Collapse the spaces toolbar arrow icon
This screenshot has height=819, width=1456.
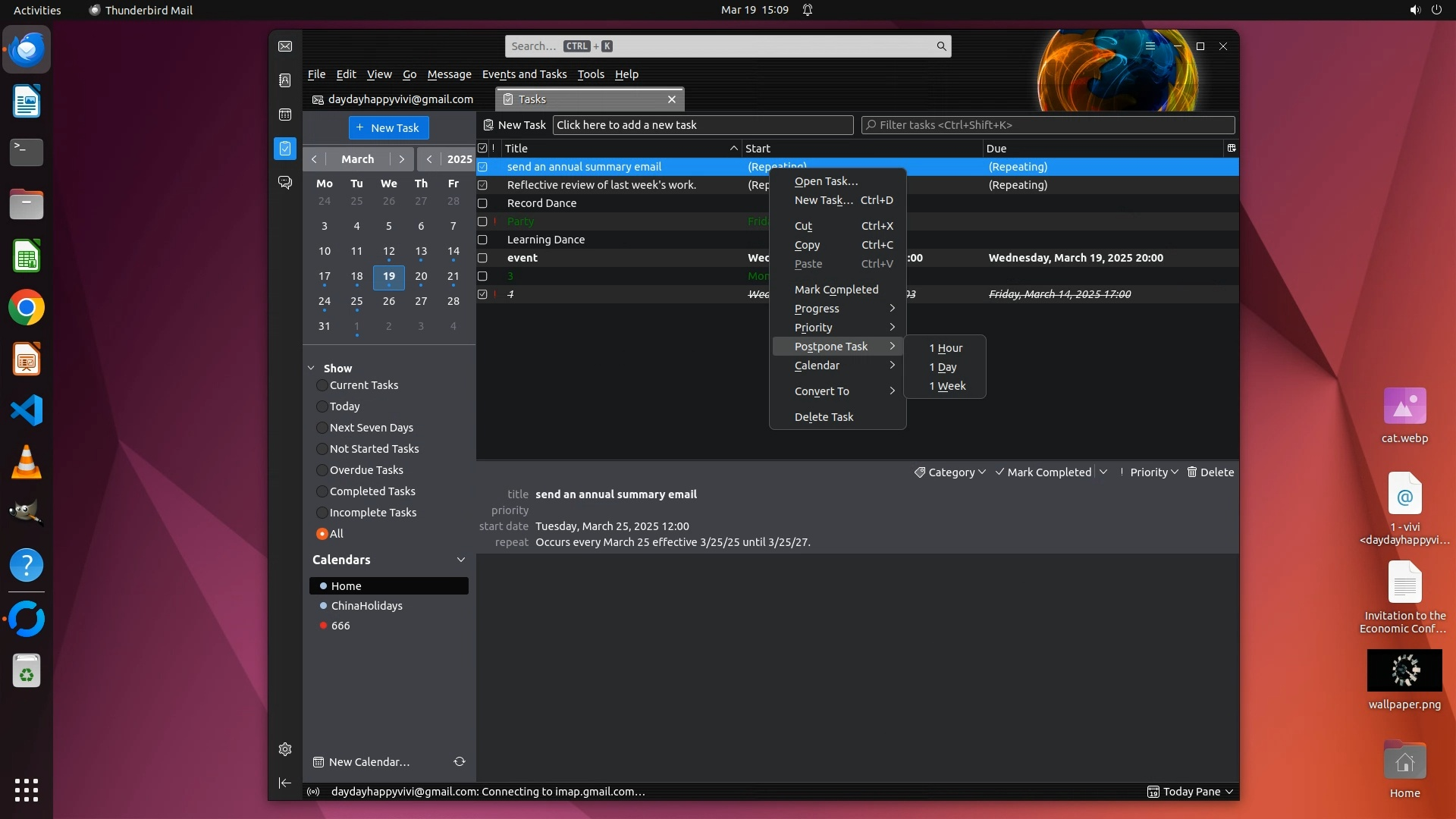(x=285, y=783)
